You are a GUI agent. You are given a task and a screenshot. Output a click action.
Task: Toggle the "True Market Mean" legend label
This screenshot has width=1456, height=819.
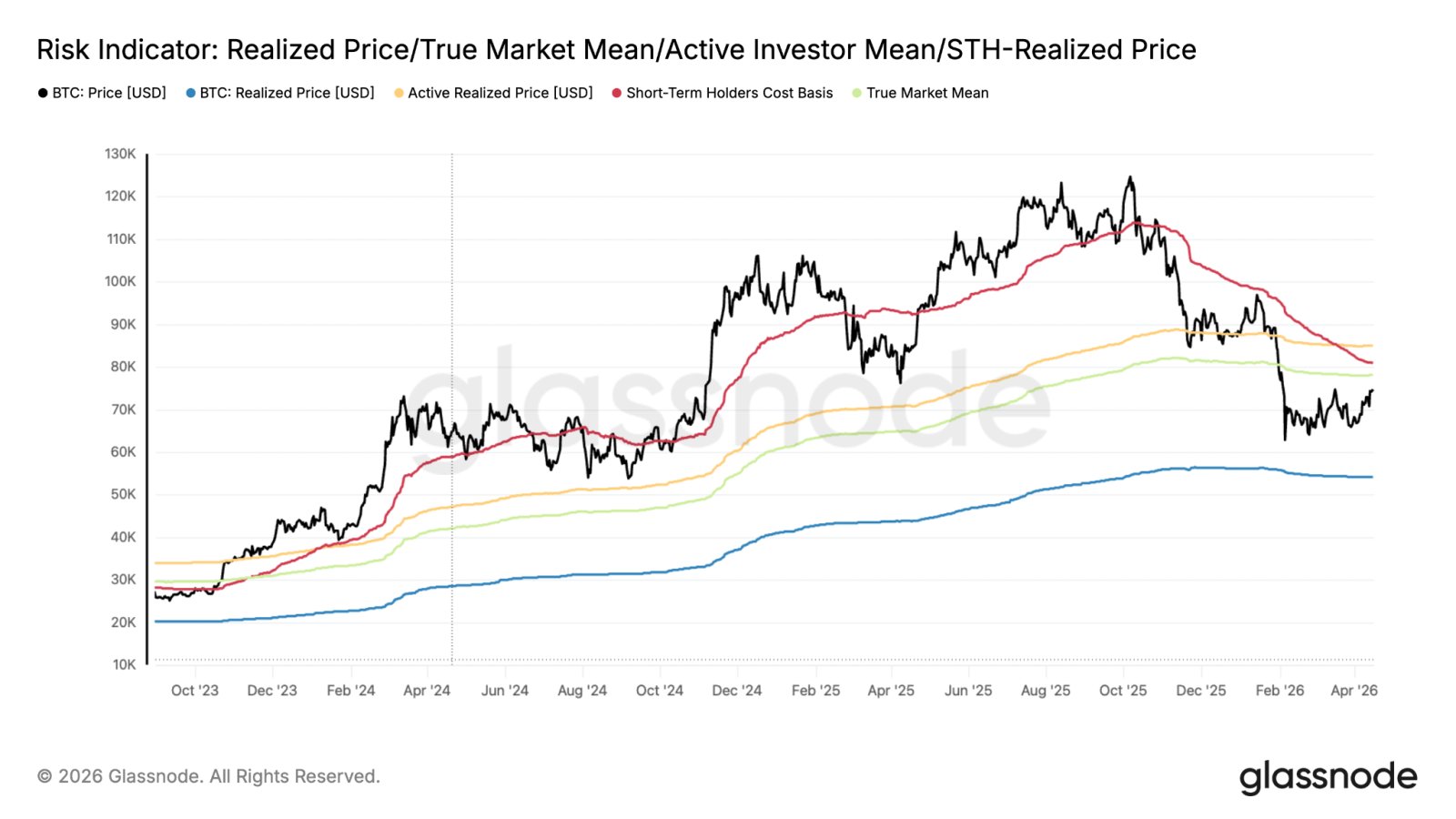click(x=927, y=93)
